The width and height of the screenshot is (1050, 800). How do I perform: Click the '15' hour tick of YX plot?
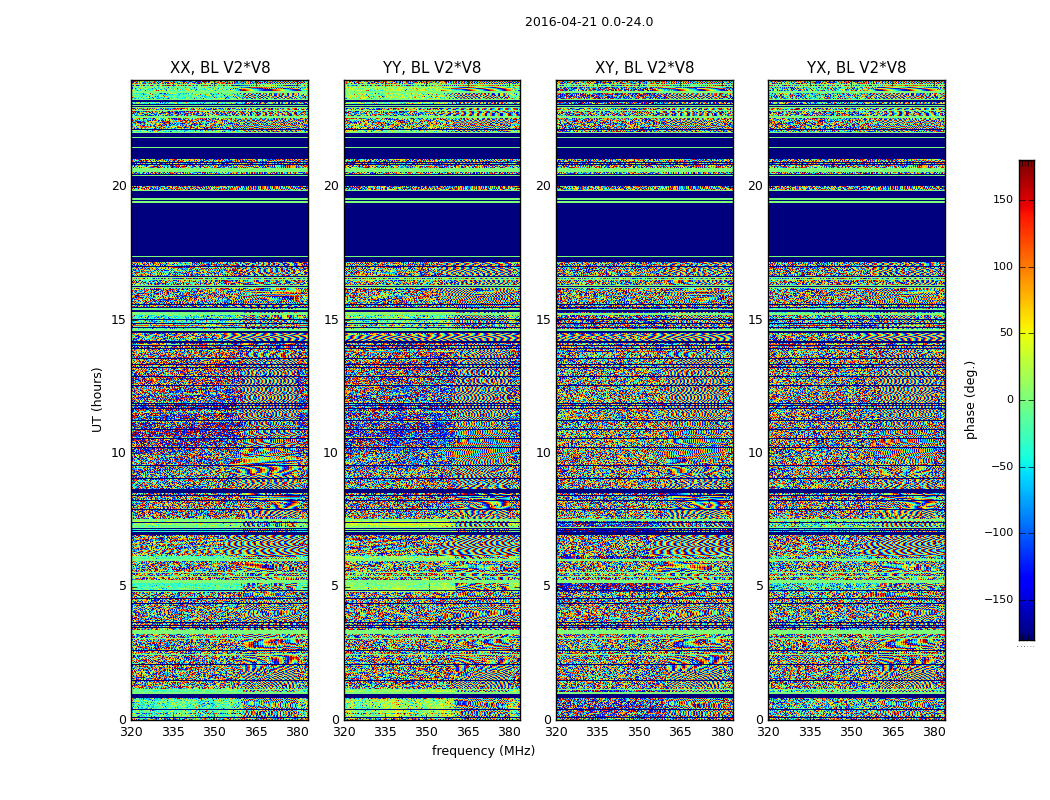[755, 319]
